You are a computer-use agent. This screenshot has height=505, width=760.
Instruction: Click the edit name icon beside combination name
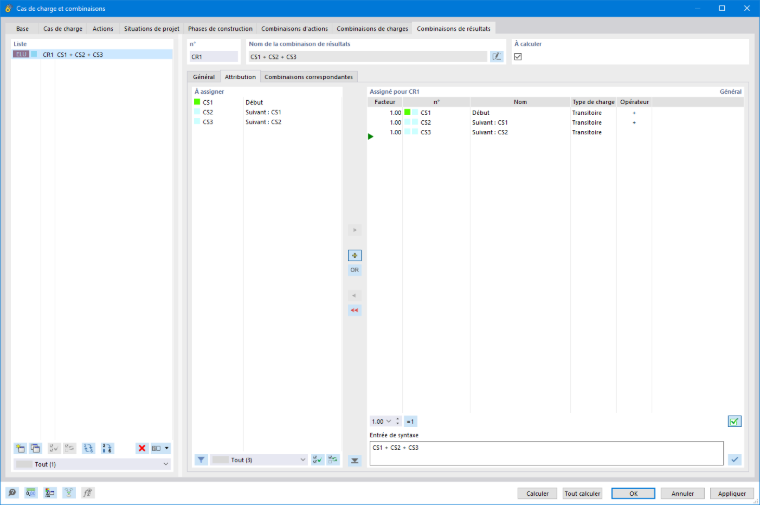click(497, 57)
